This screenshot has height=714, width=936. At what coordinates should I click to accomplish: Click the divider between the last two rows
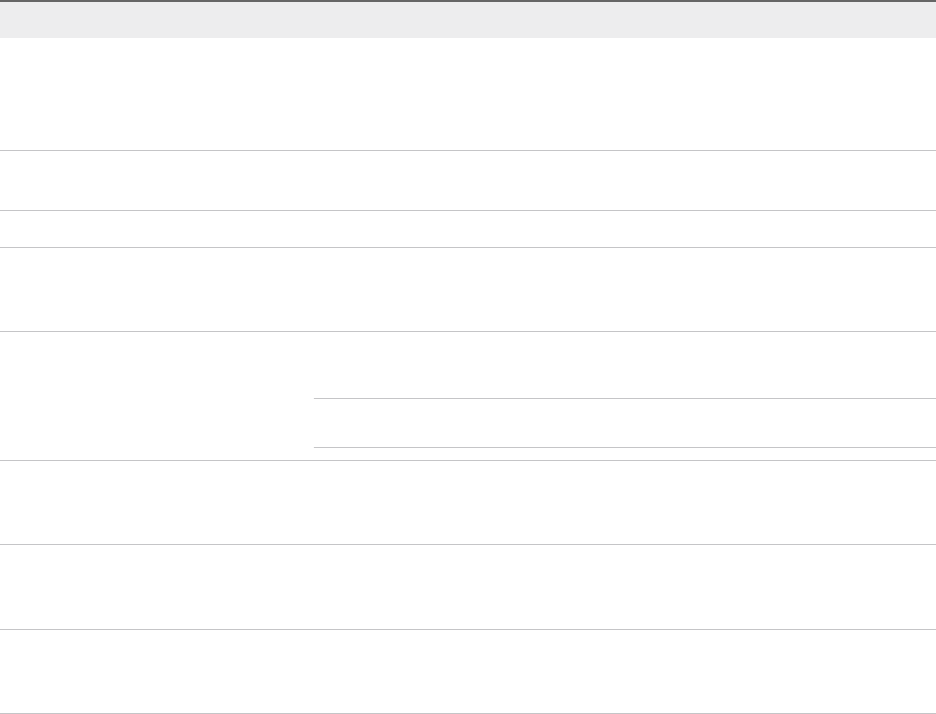tap(468, 629)
